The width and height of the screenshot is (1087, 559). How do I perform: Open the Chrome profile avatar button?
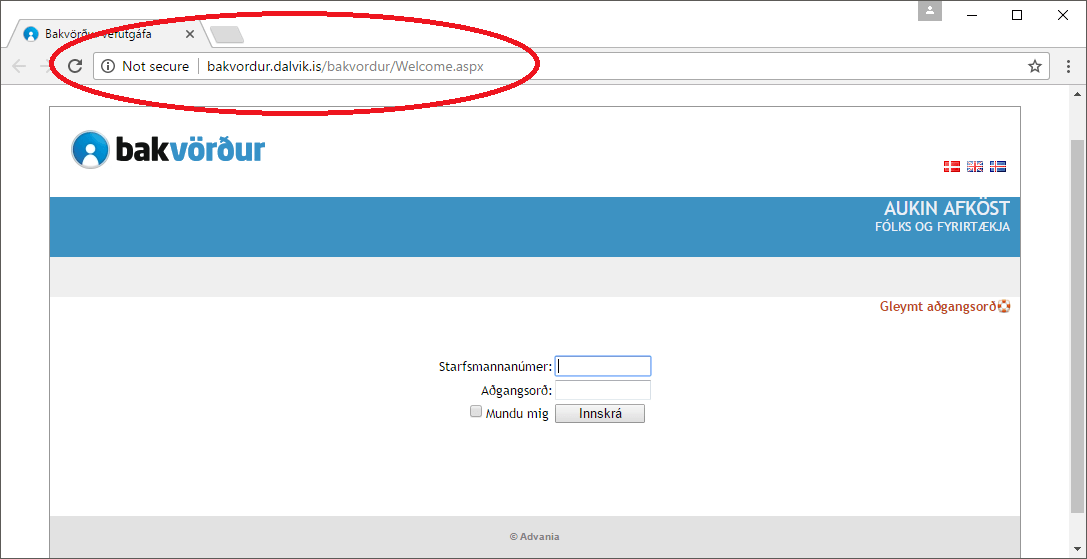[x=930, y=11]
